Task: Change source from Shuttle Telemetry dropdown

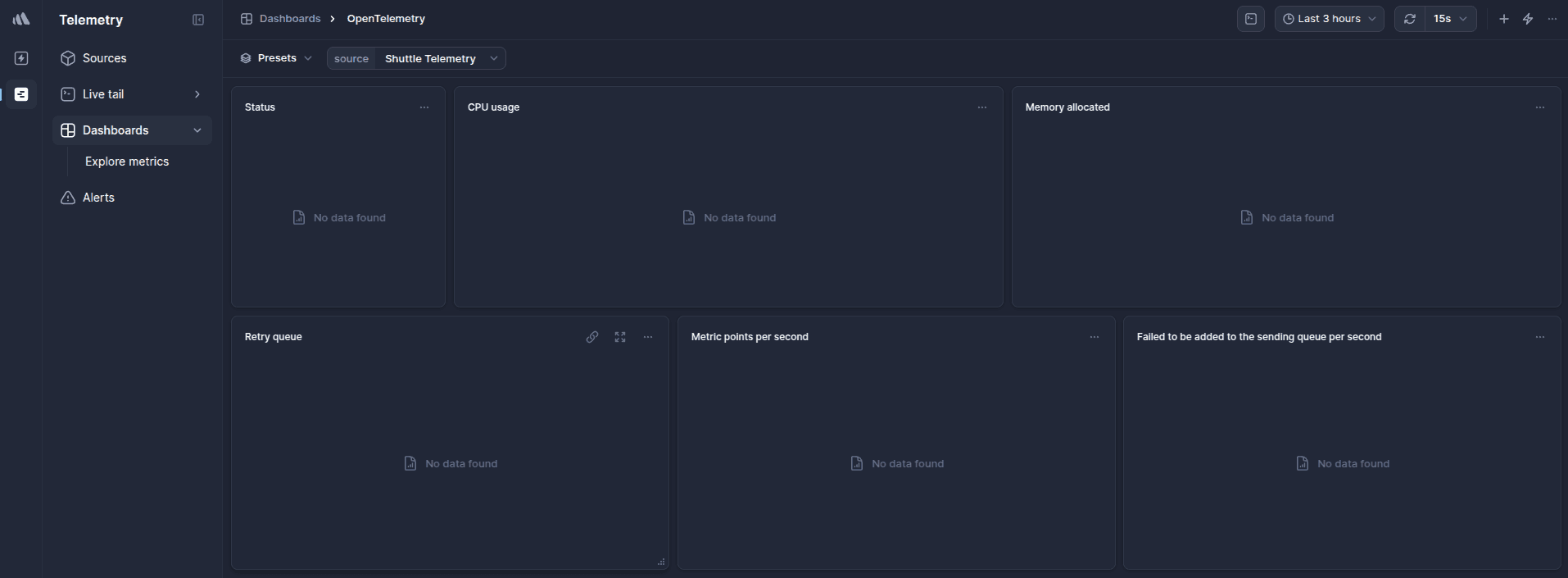Action: 440,58
